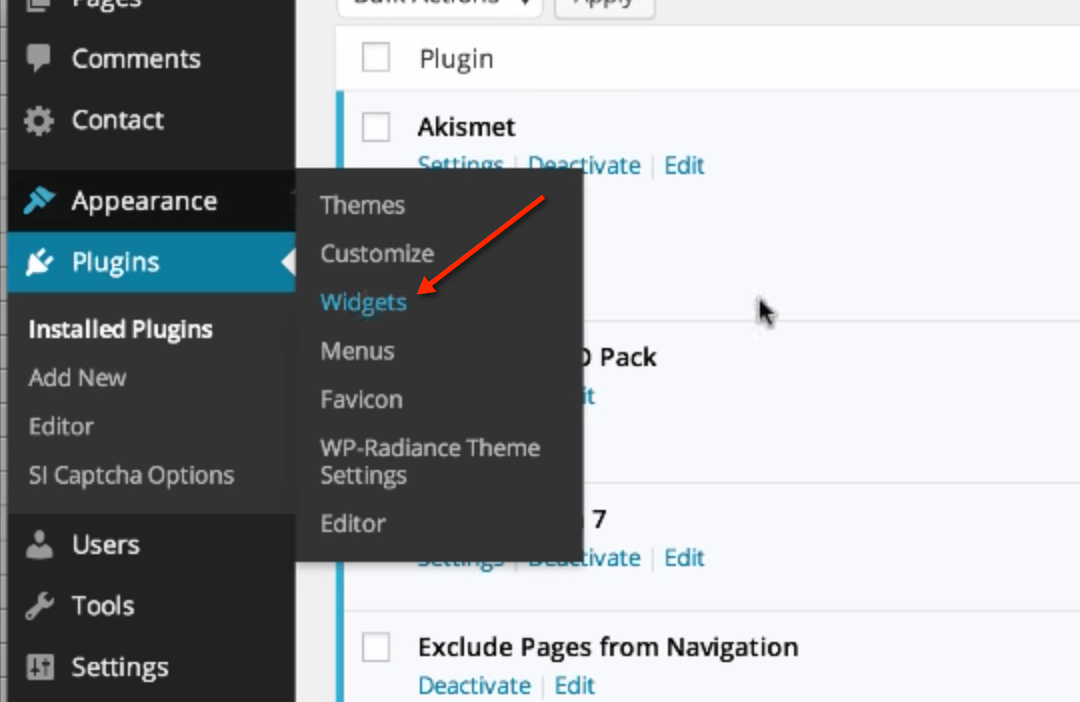
Task: Open Themes from the Appearance flyout
Action: 362,205
